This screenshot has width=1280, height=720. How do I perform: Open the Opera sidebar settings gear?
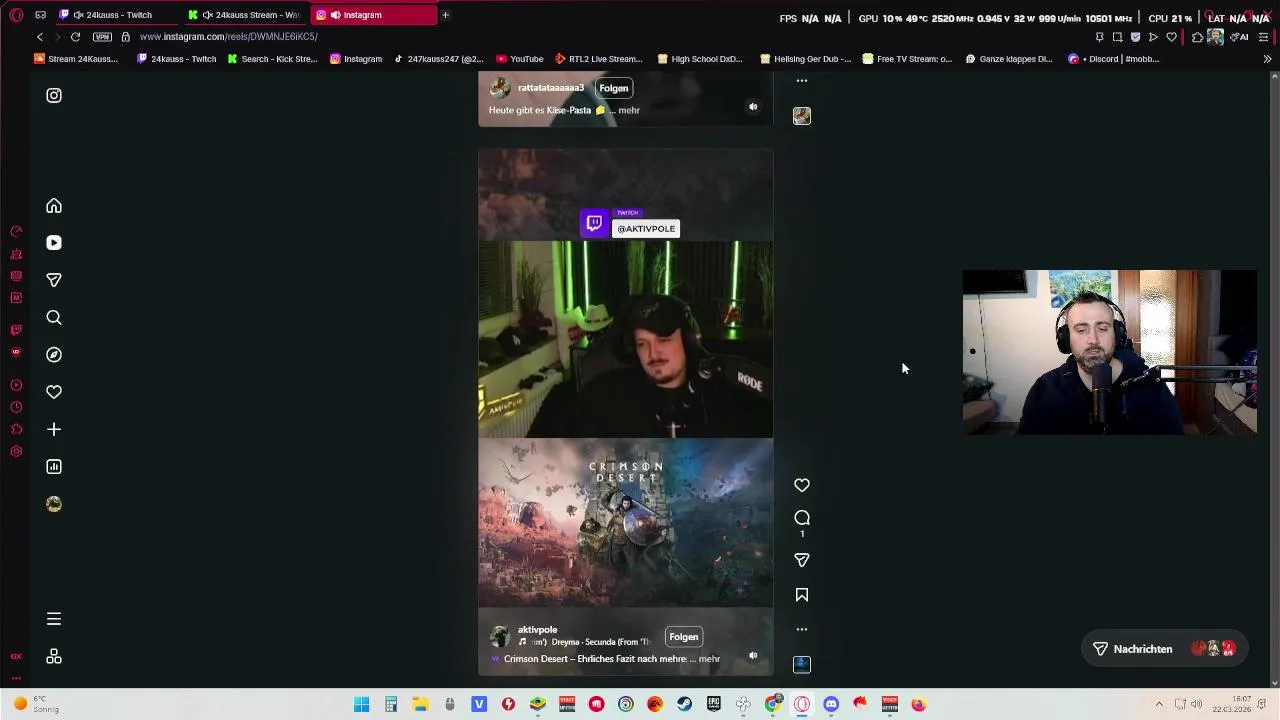pos(16,451)
